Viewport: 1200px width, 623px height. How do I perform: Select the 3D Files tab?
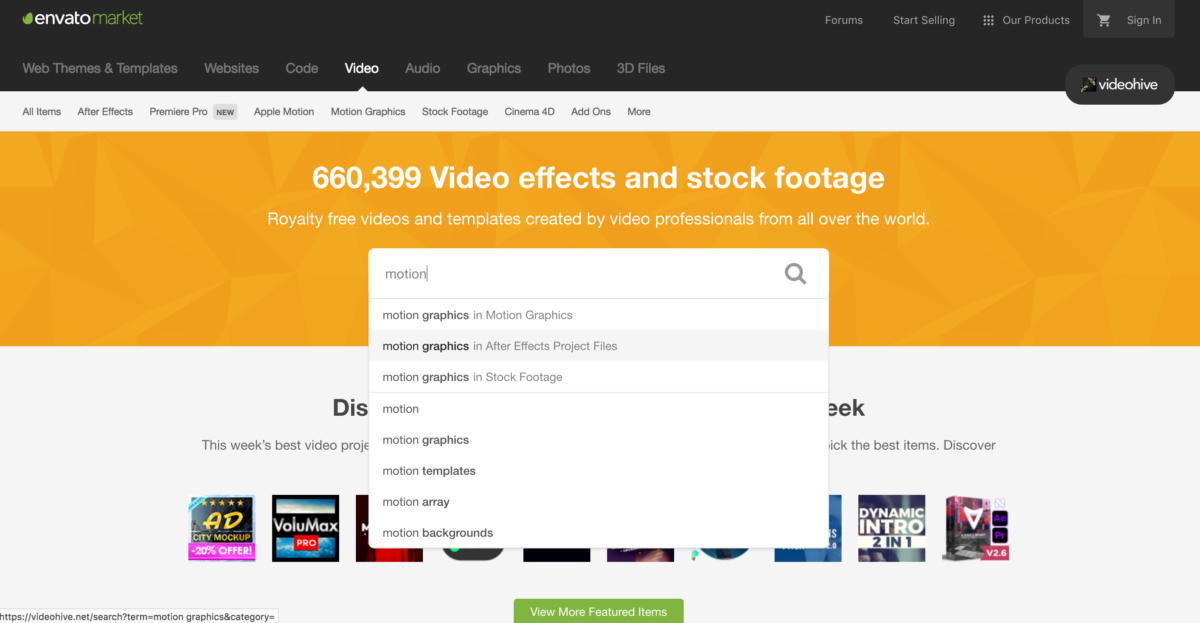[x=641, y=68]
